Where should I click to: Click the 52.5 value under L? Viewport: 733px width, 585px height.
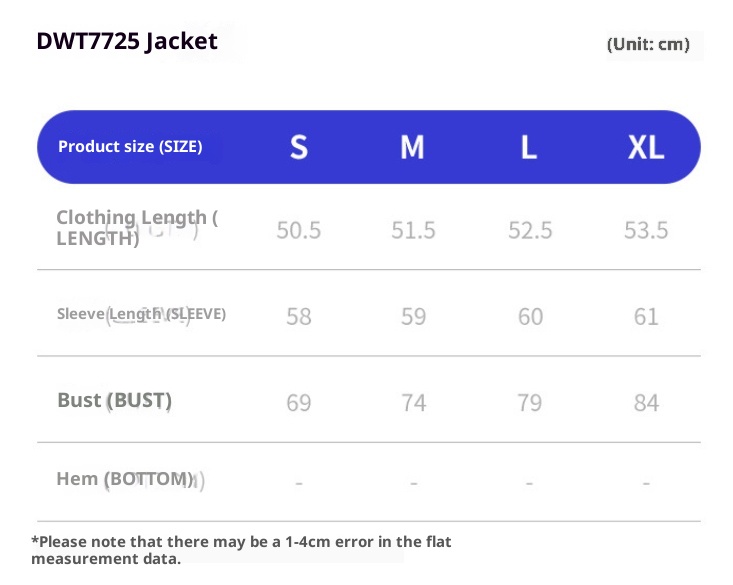[529, 231]
